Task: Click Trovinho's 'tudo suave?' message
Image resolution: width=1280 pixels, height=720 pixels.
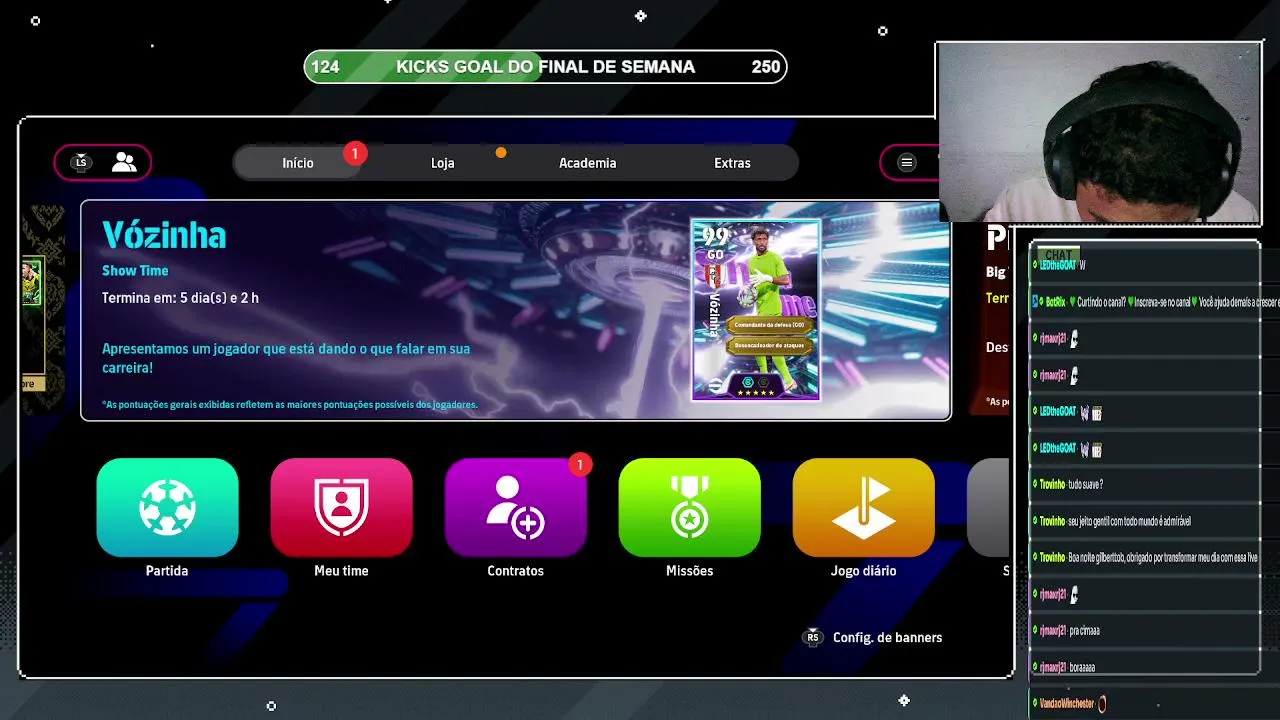Action: click(x=1067, y=485)
